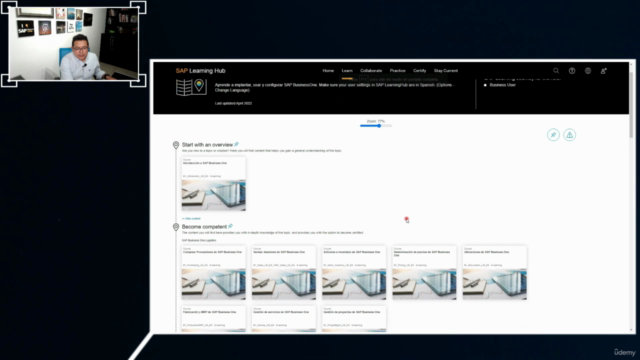Click the learning journey map icon in banner

tap(191, 87)
